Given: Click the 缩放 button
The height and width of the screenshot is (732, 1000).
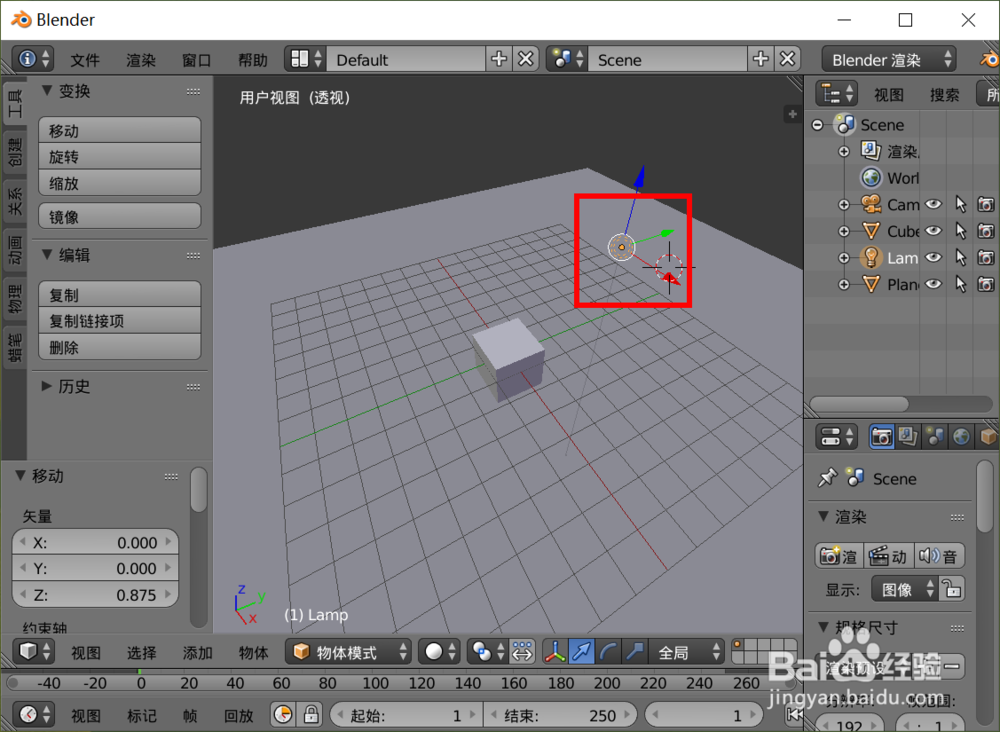Looking at the screenshot, I should point(120,183).
